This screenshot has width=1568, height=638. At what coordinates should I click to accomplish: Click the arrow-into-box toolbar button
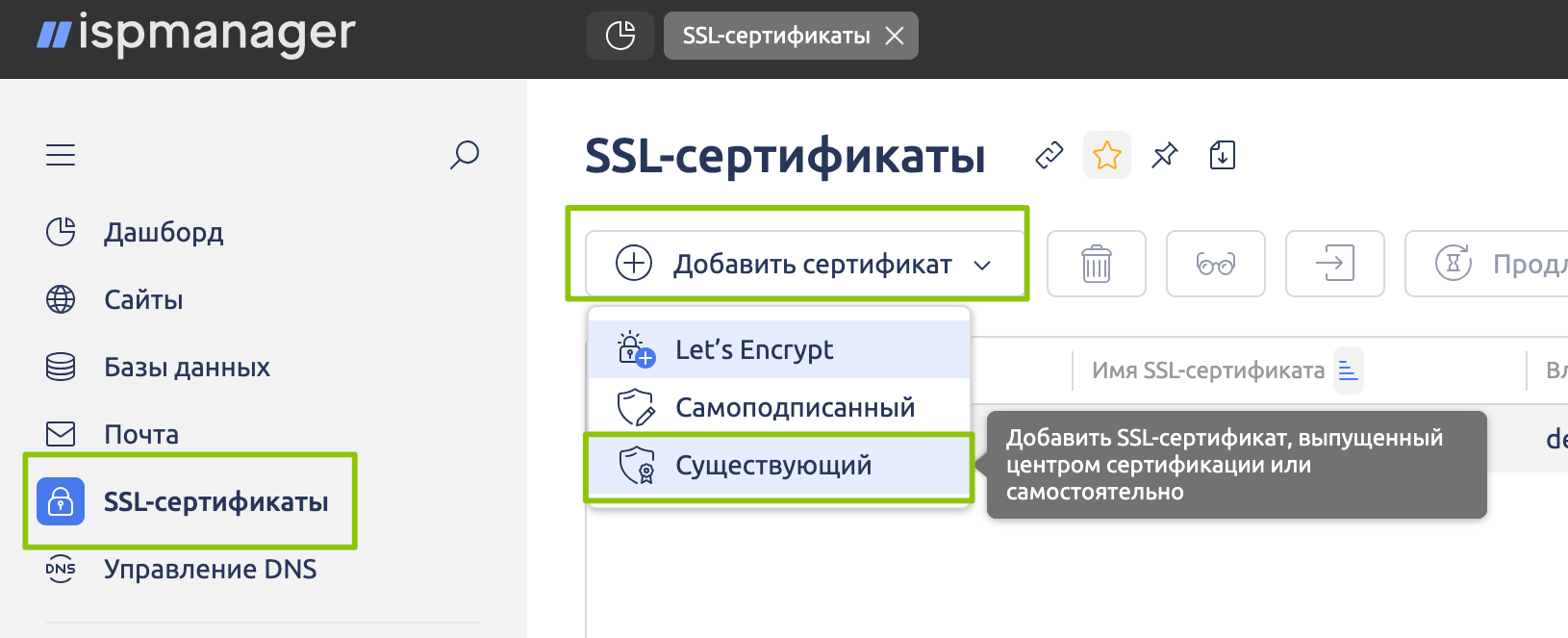pos(1334,264)
